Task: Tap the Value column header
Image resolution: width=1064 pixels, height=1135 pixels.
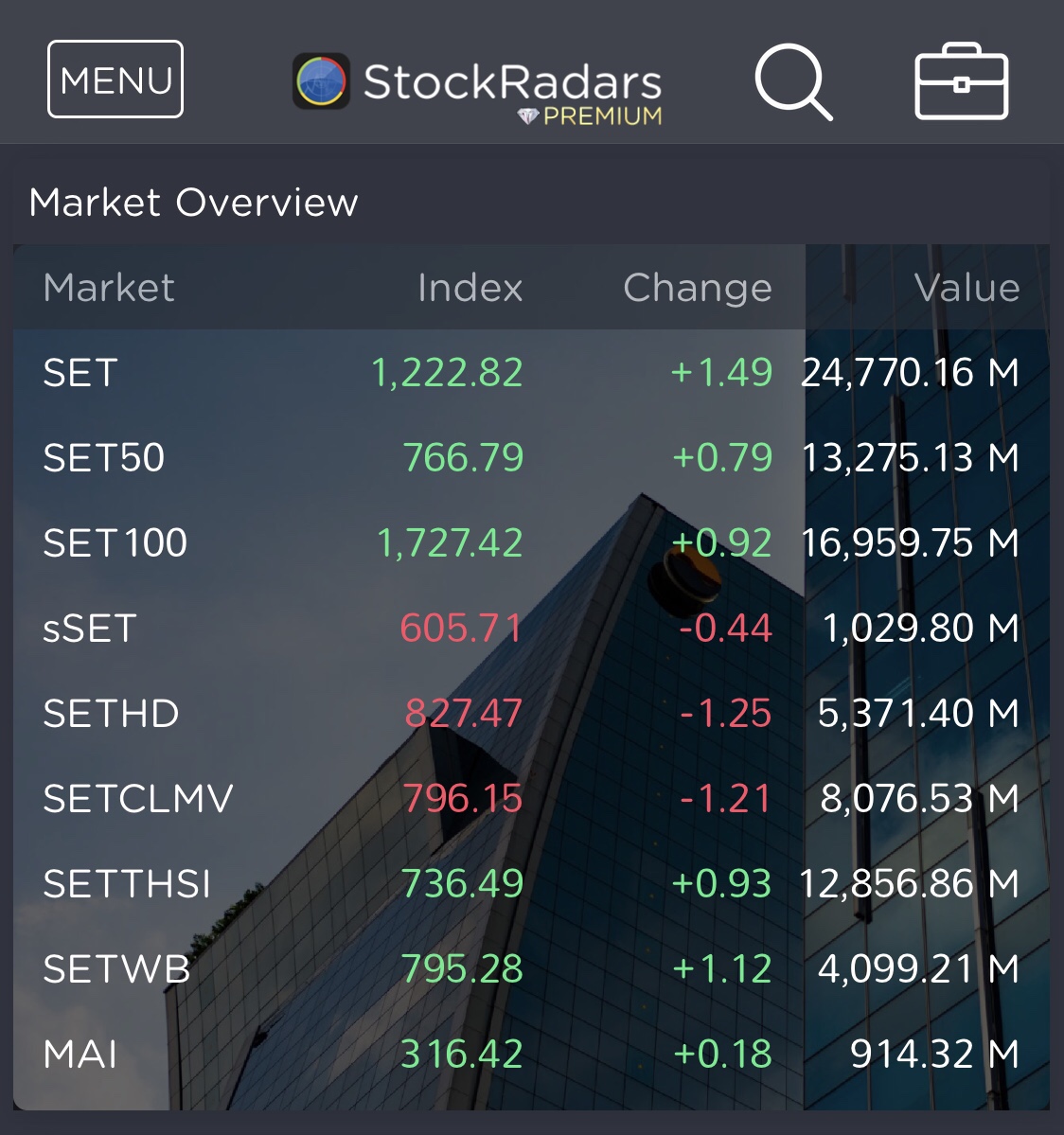Action: point(966,288)
